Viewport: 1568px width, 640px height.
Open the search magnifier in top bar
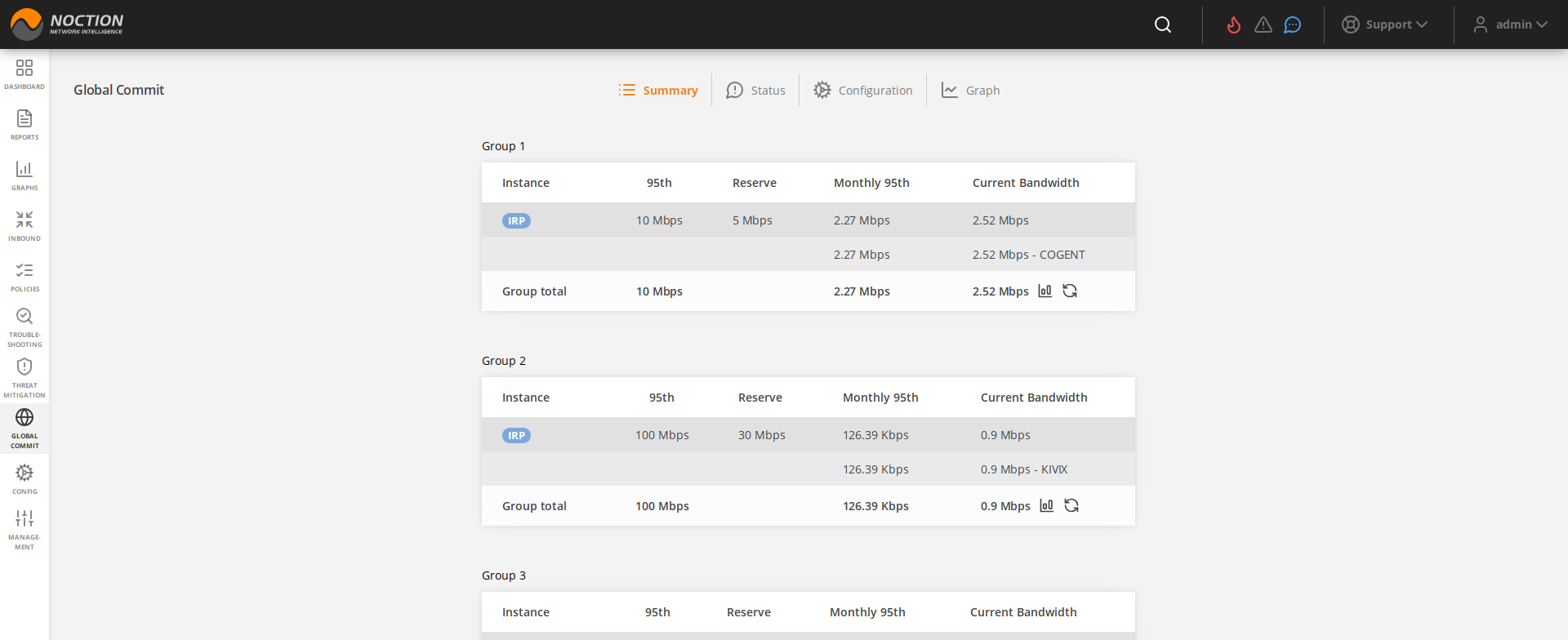1163,24
